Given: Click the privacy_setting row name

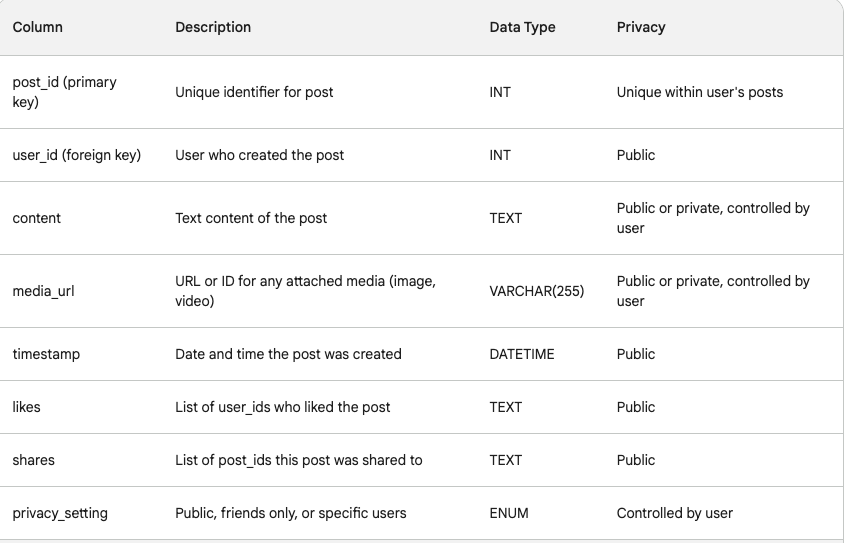Looking at the screenshot, I should pyautogui.click(x=60, y=513).
